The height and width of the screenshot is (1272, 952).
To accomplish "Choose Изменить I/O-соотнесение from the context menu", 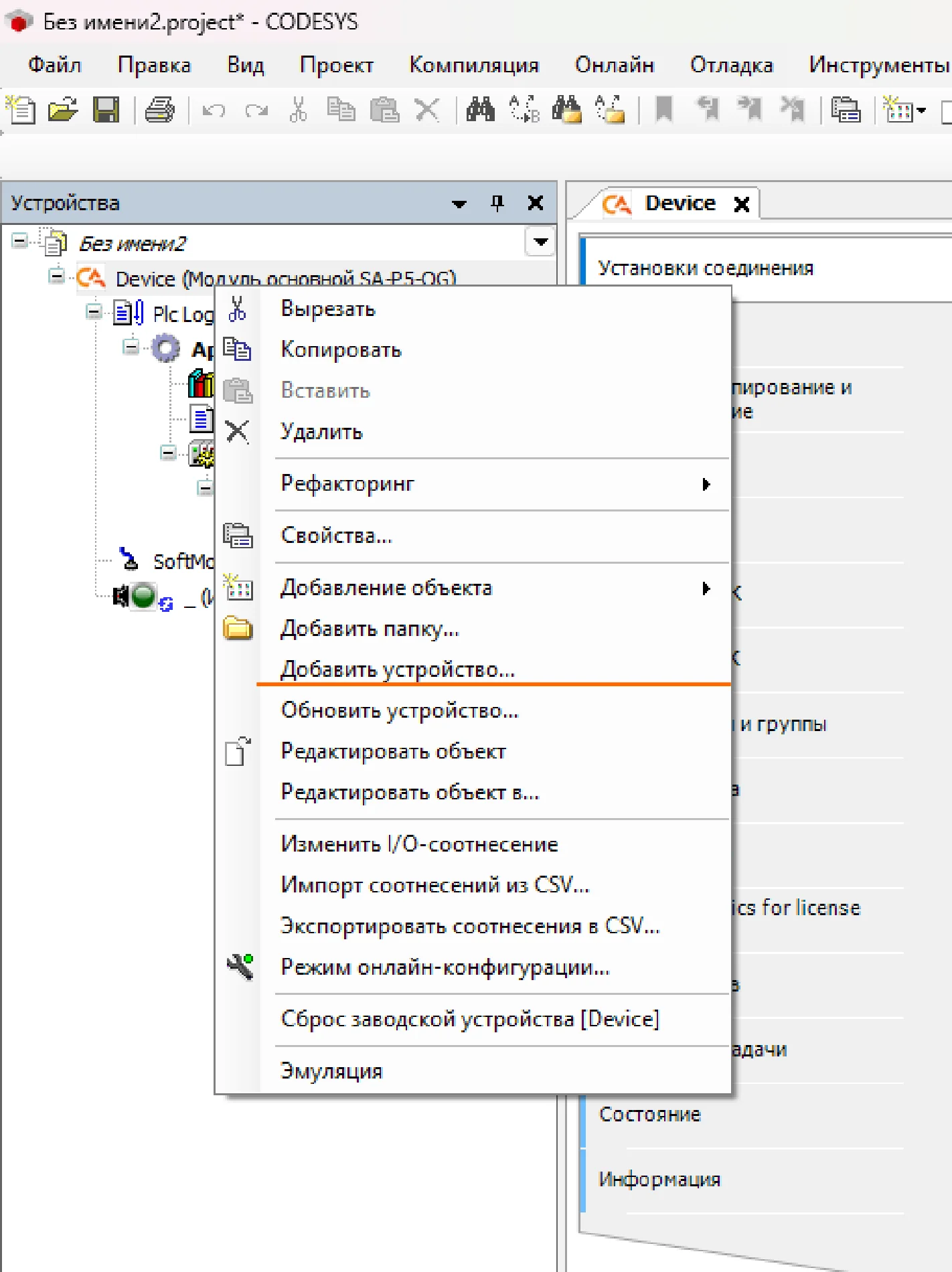I will point(472,845).
